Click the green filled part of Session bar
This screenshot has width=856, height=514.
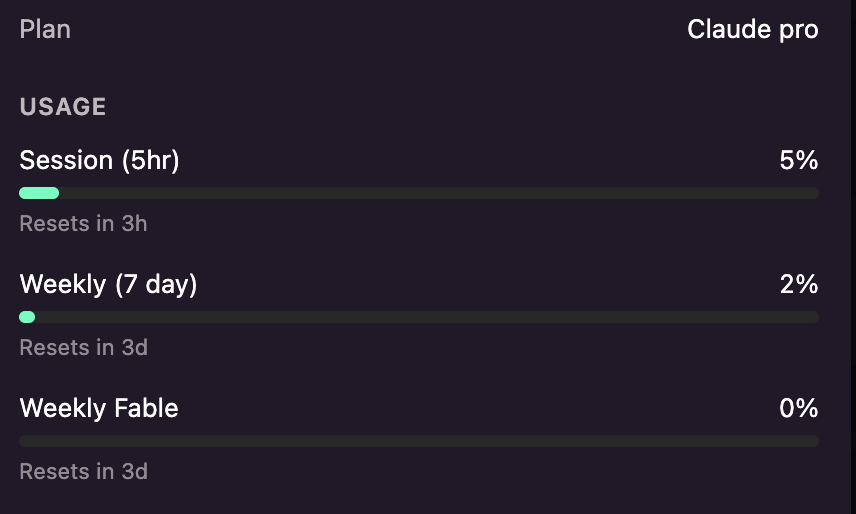click(39, 193)
